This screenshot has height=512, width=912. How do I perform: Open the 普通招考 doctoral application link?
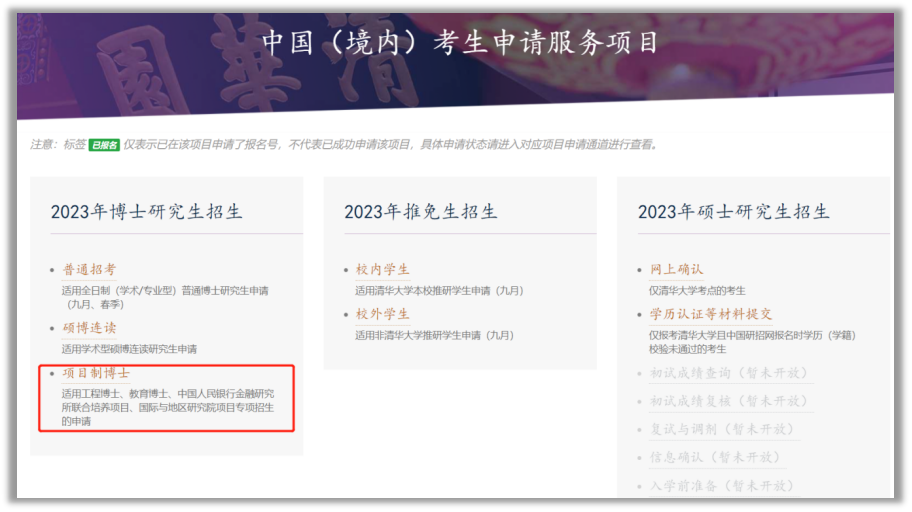click(x=89, y=270)
